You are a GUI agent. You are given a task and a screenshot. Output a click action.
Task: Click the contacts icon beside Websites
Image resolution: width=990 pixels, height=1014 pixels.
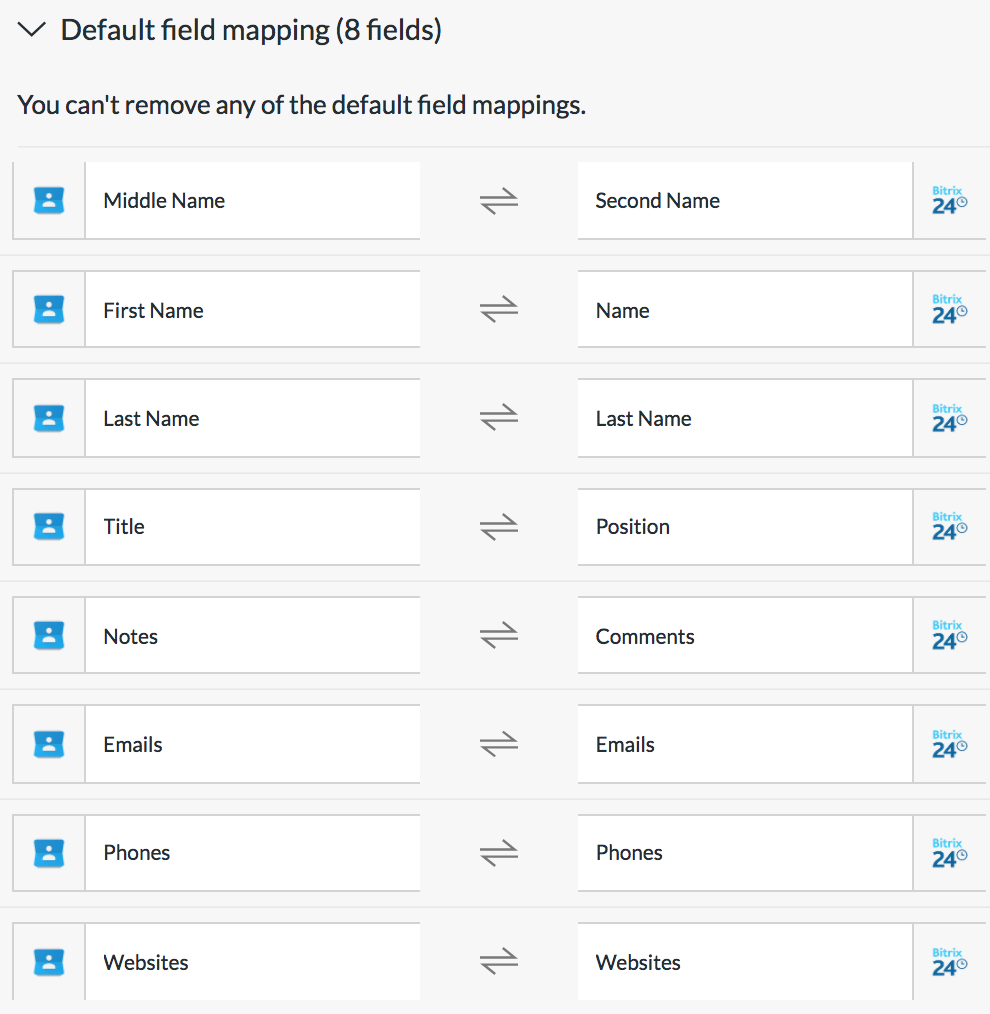tap(49, 962)
